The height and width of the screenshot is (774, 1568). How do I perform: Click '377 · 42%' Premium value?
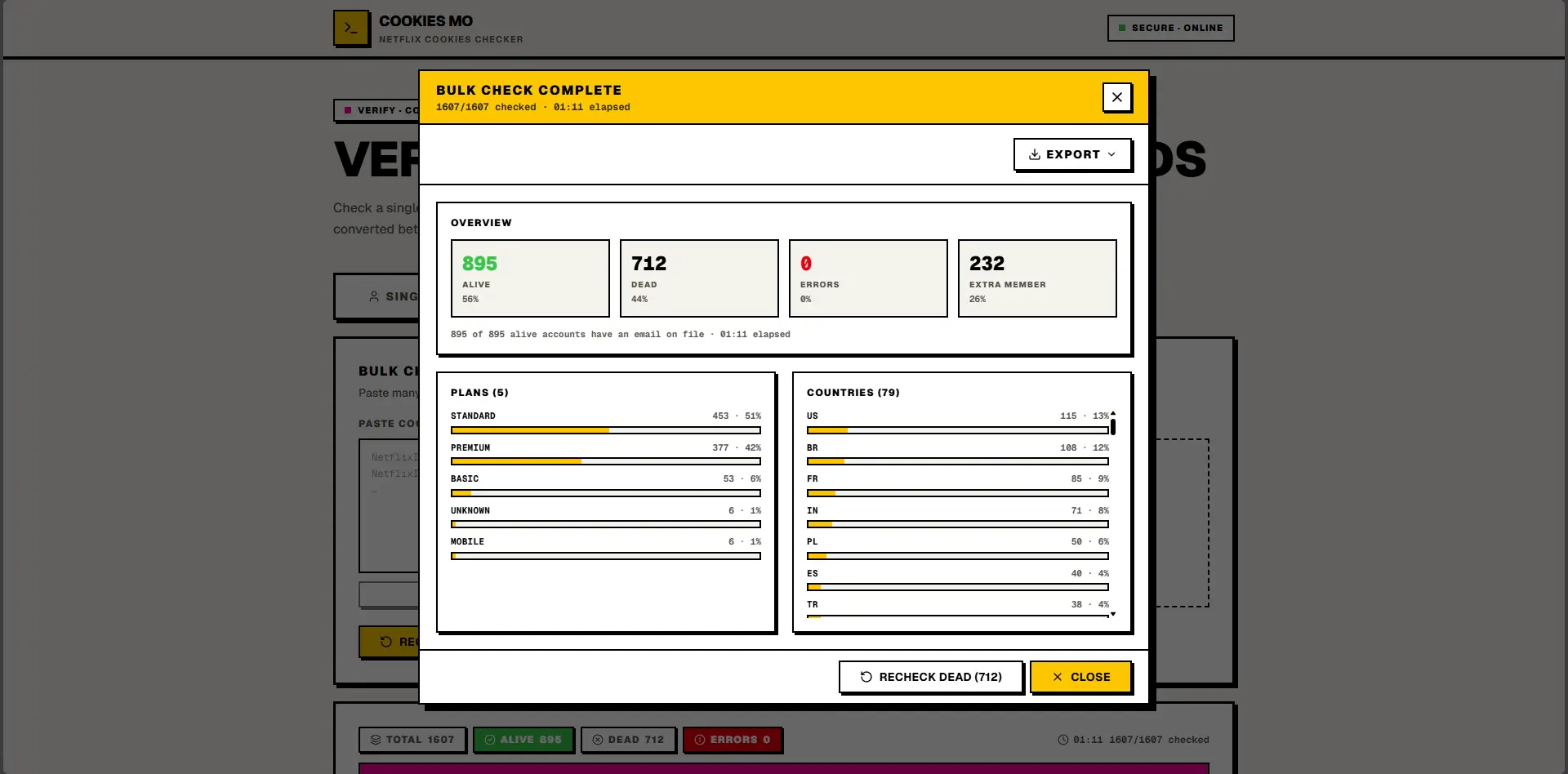(737, 448)
